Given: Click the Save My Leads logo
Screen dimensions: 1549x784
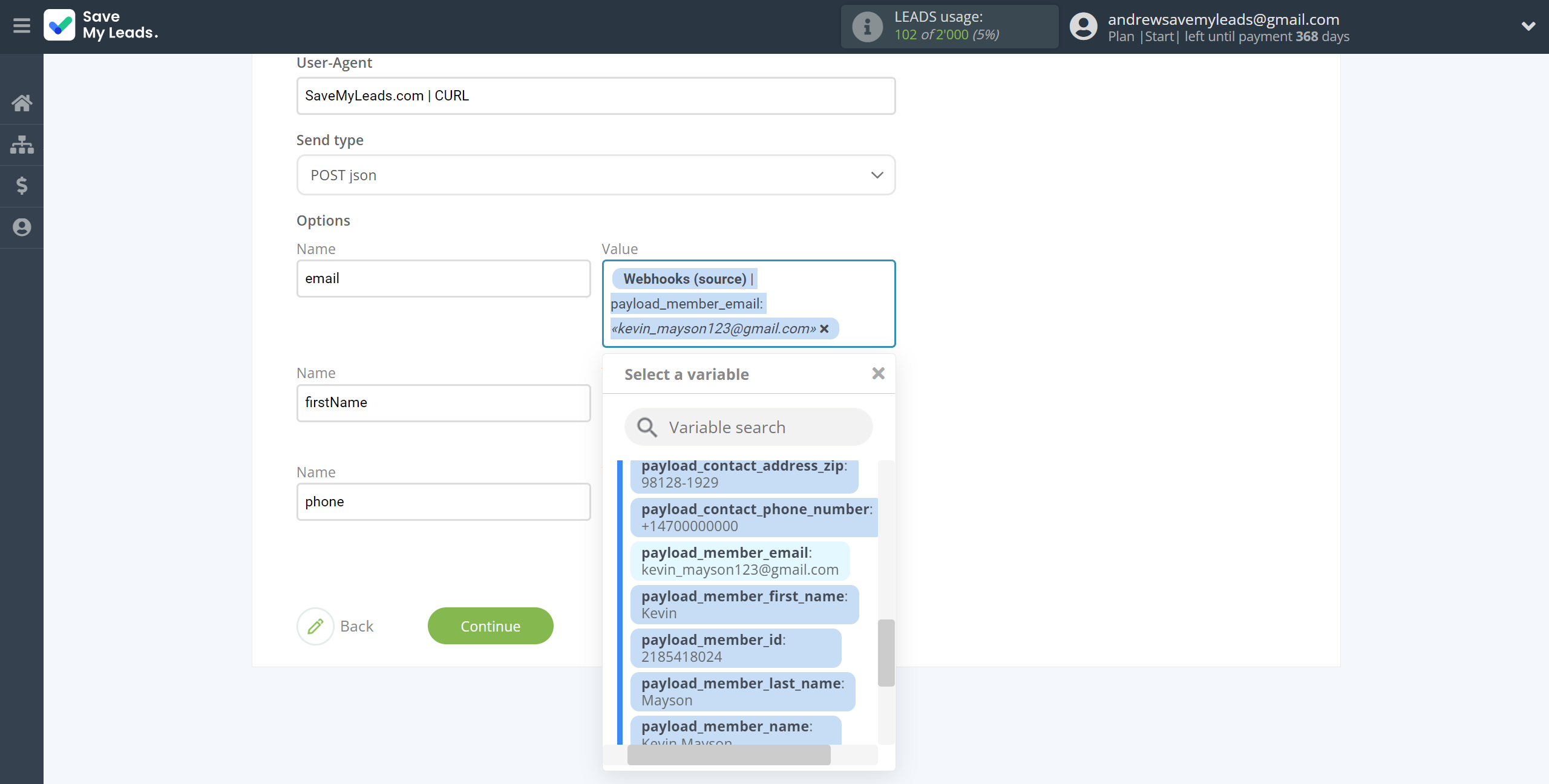Looking at the screenshot, I should [101, 25].
